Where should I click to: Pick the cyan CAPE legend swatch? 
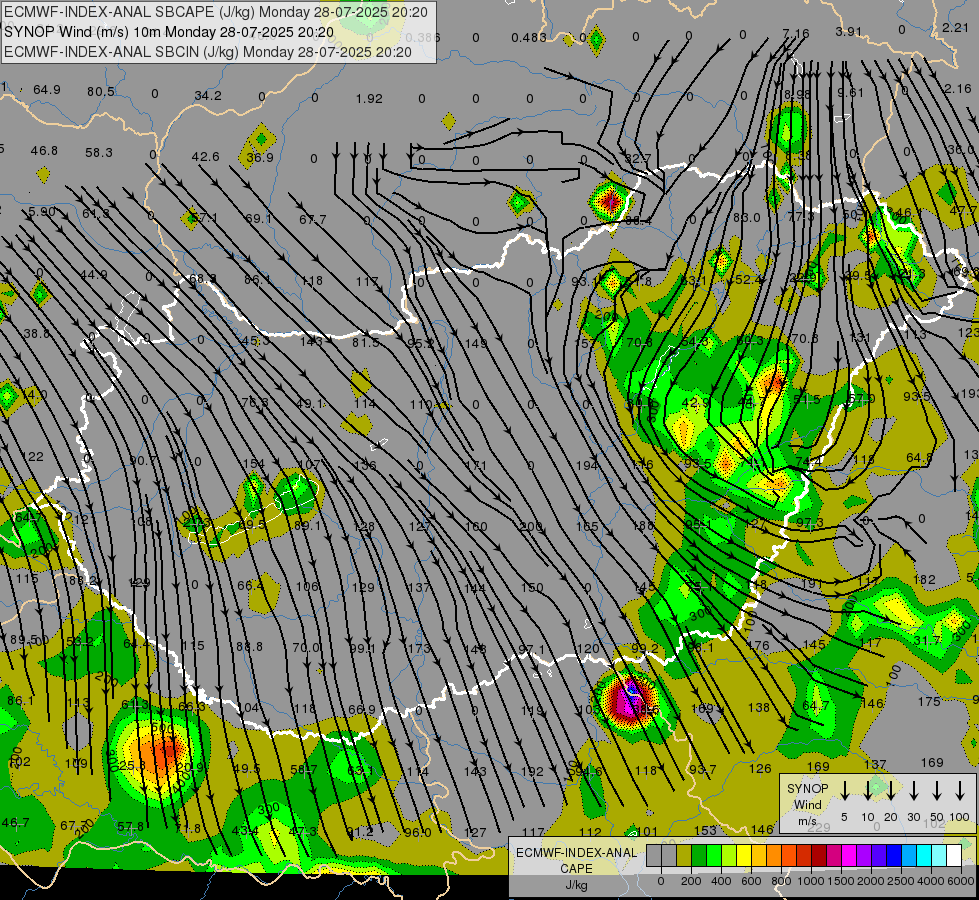point(923,855)
